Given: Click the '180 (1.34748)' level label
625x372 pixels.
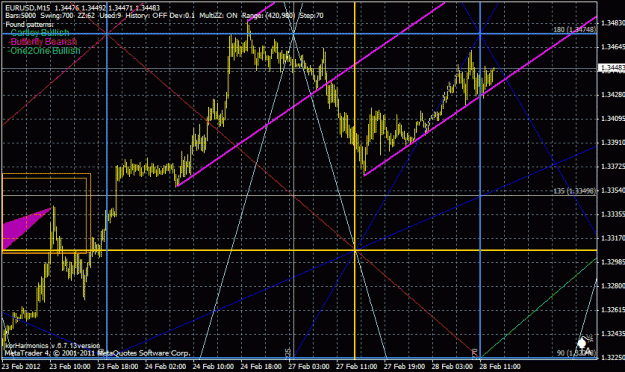Looking at the screenshot, I should tap(574, 30).
